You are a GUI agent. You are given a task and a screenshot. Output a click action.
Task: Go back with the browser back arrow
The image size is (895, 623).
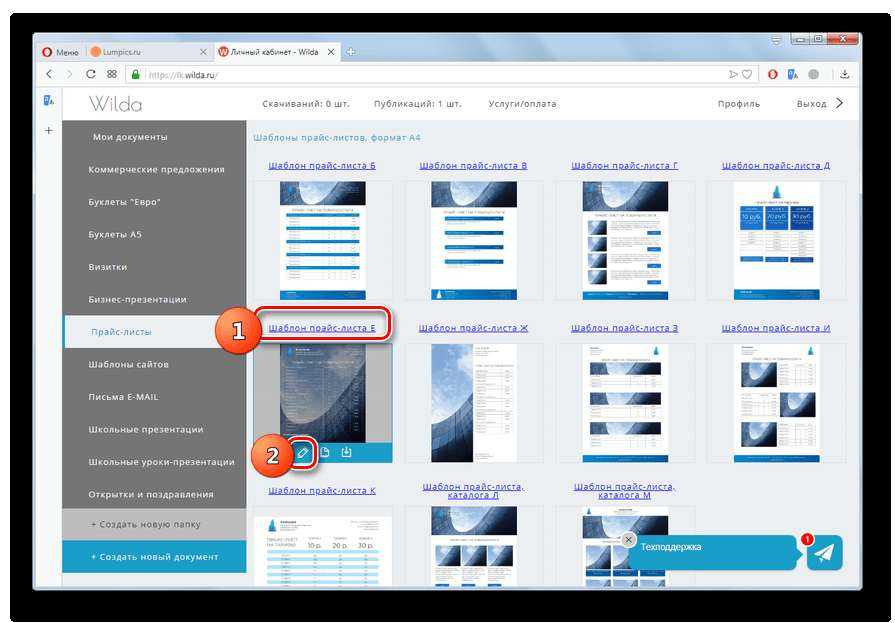[50, 74]
